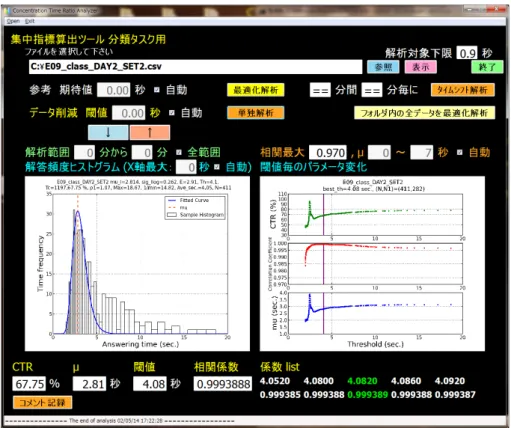Viewport: 511px width, 428px height.
Task: Click the threshold parameter variation plots
Action: tap(372, 263)
